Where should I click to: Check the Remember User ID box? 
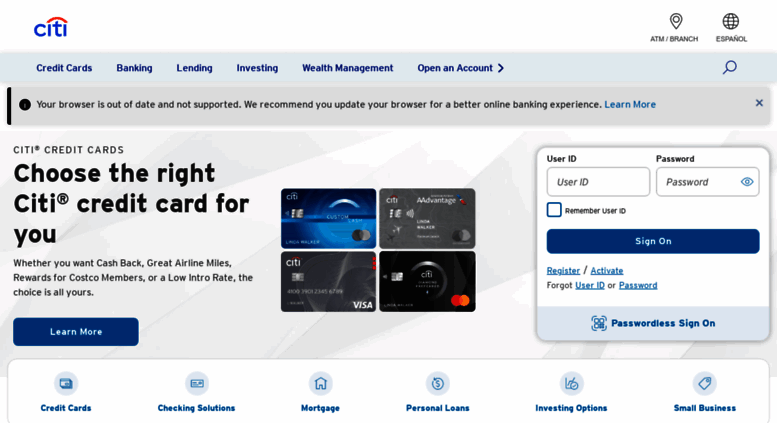(x=554, y=210)
